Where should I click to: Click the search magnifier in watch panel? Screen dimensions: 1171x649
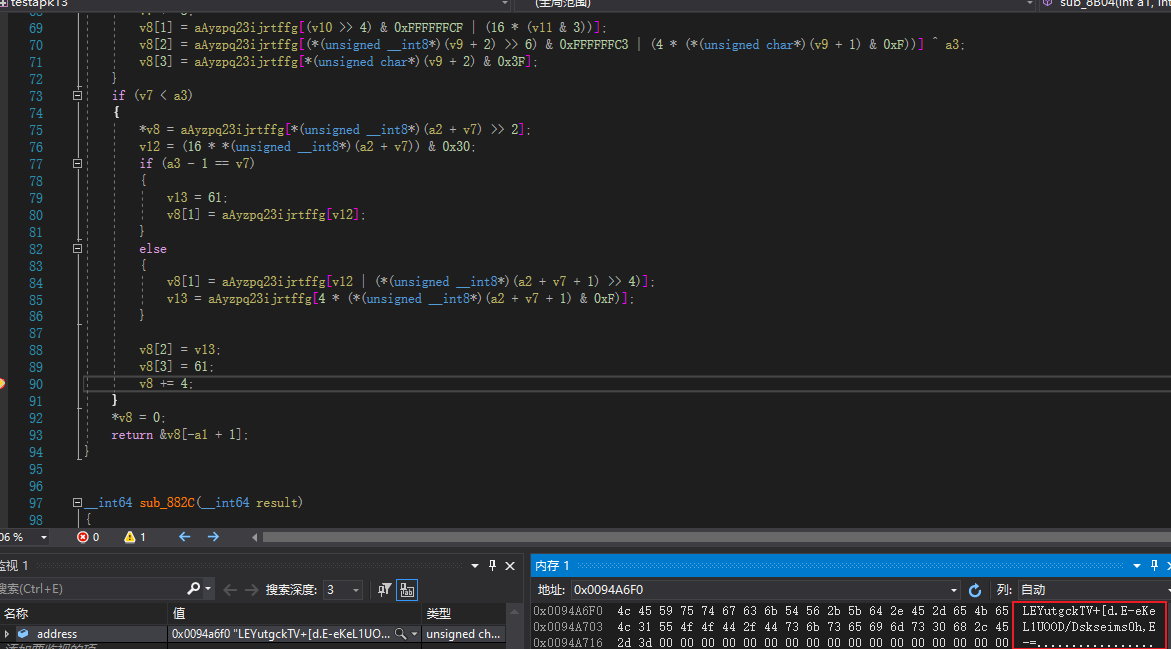(x=193, y=589)
